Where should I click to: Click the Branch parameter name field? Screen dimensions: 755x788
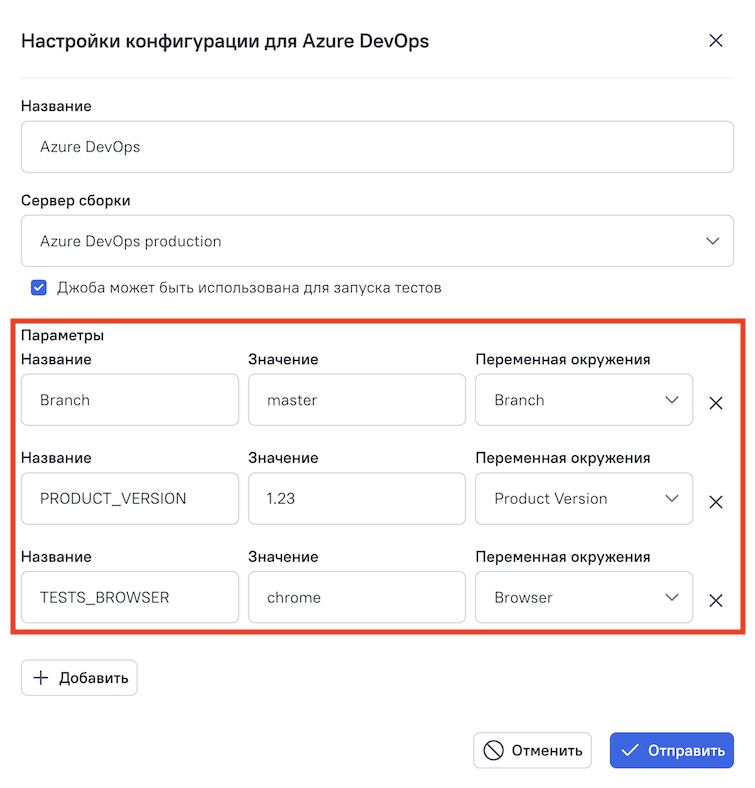click(x=130, y=400)
